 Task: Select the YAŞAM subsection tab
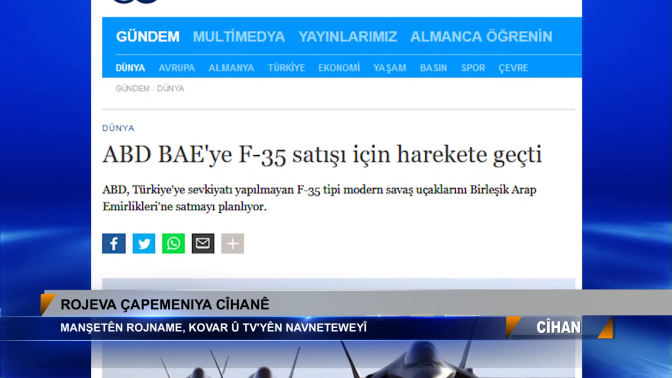[x=390, y=68]
